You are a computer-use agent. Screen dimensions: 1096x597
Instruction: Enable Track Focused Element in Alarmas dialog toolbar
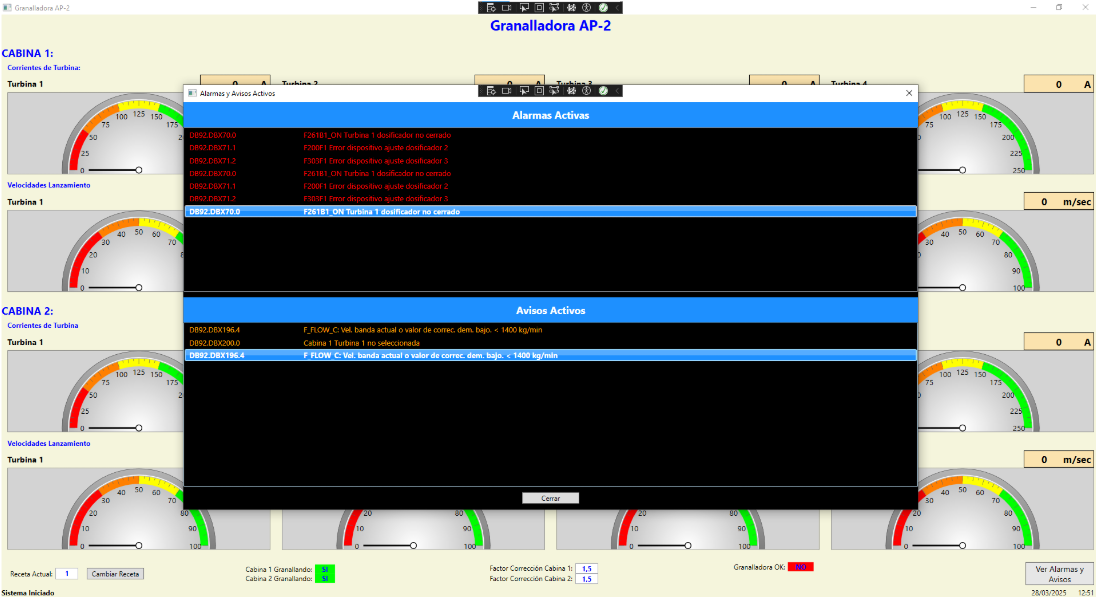click(x=554, y=91)
